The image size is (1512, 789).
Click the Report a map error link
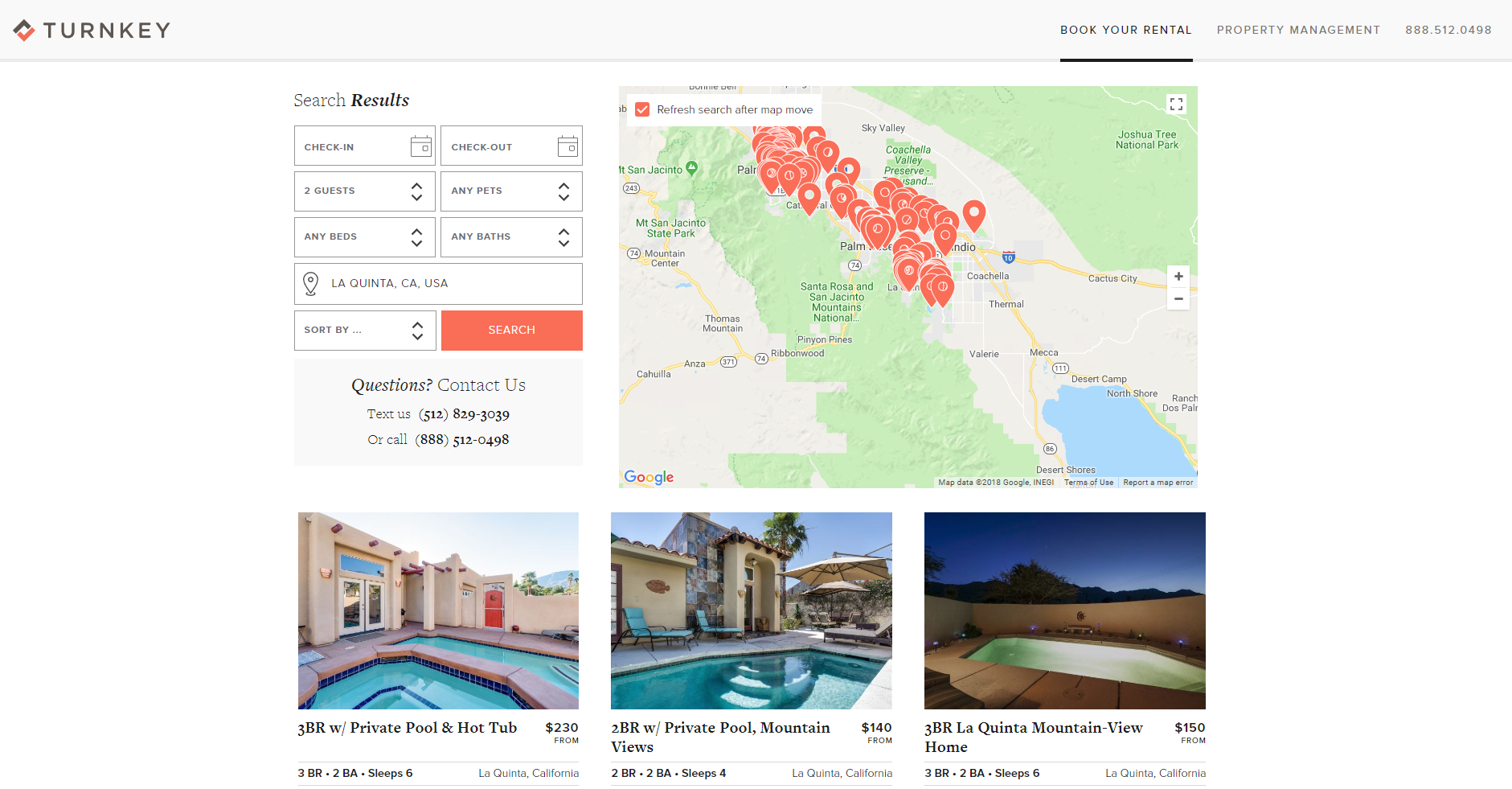1158,483
